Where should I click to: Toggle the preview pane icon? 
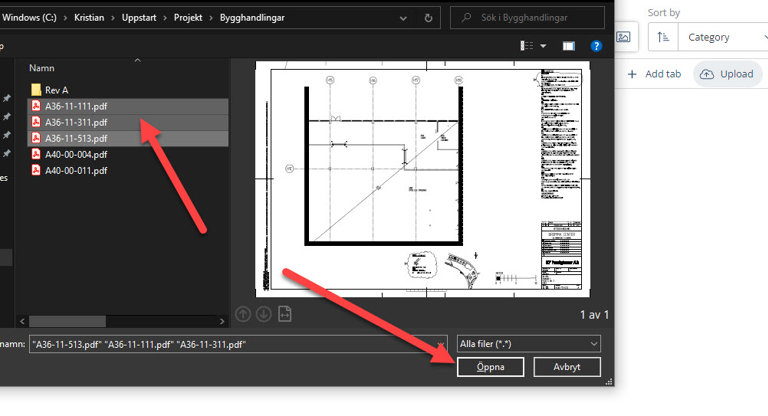[x=568, y=46]
